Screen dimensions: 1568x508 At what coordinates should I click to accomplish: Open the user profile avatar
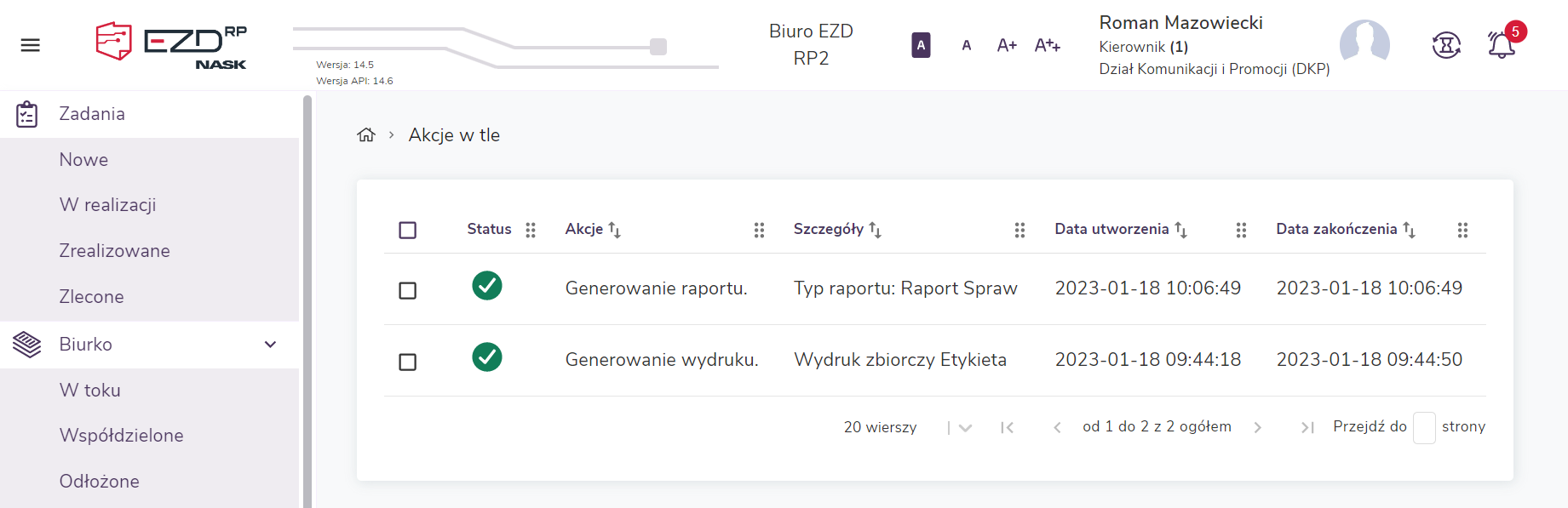(1364, 44)
